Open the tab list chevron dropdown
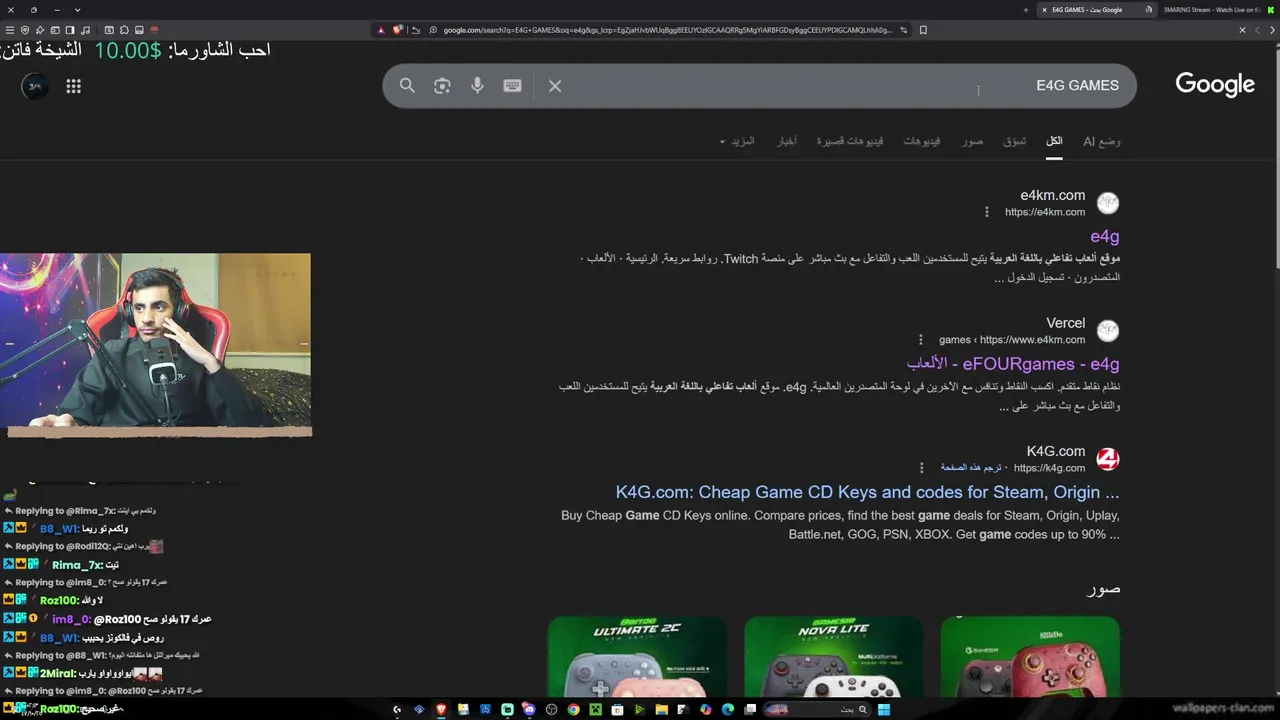The image size is (1280, 720). tap(77, 10)
